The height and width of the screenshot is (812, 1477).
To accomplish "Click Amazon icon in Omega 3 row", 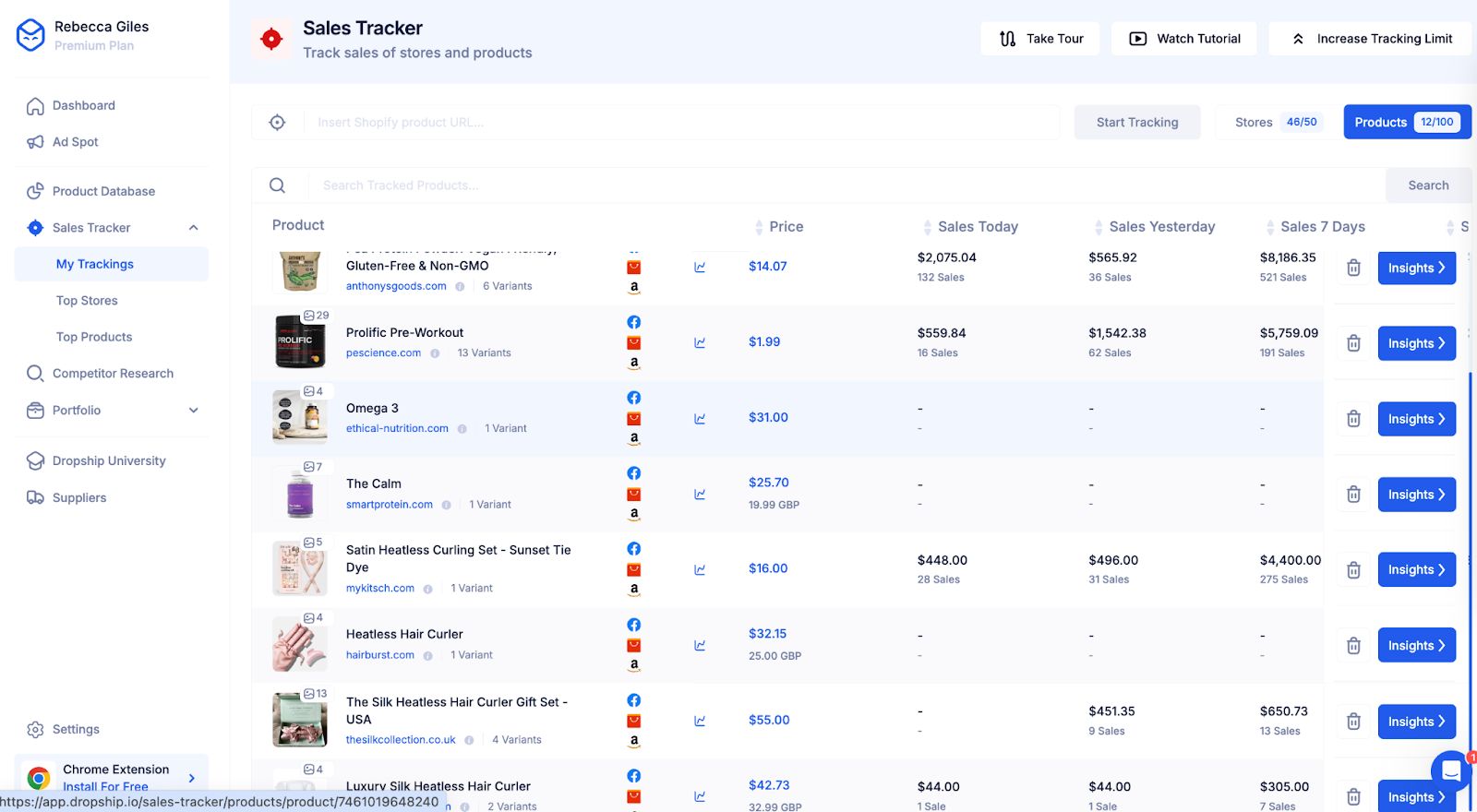I will tap(633, 438).
